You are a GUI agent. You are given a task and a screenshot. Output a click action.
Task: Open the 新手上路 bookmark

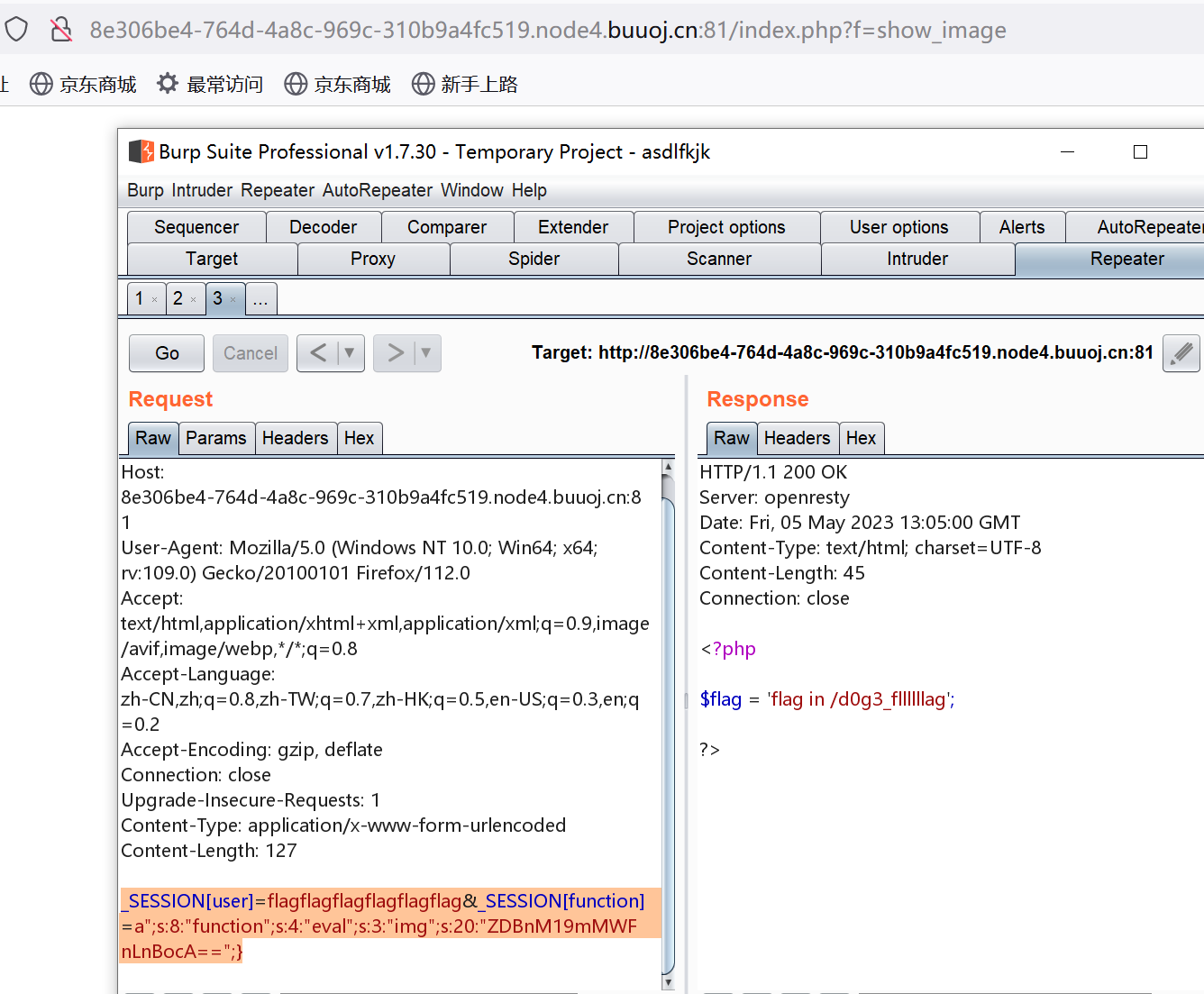coord(465,84)
